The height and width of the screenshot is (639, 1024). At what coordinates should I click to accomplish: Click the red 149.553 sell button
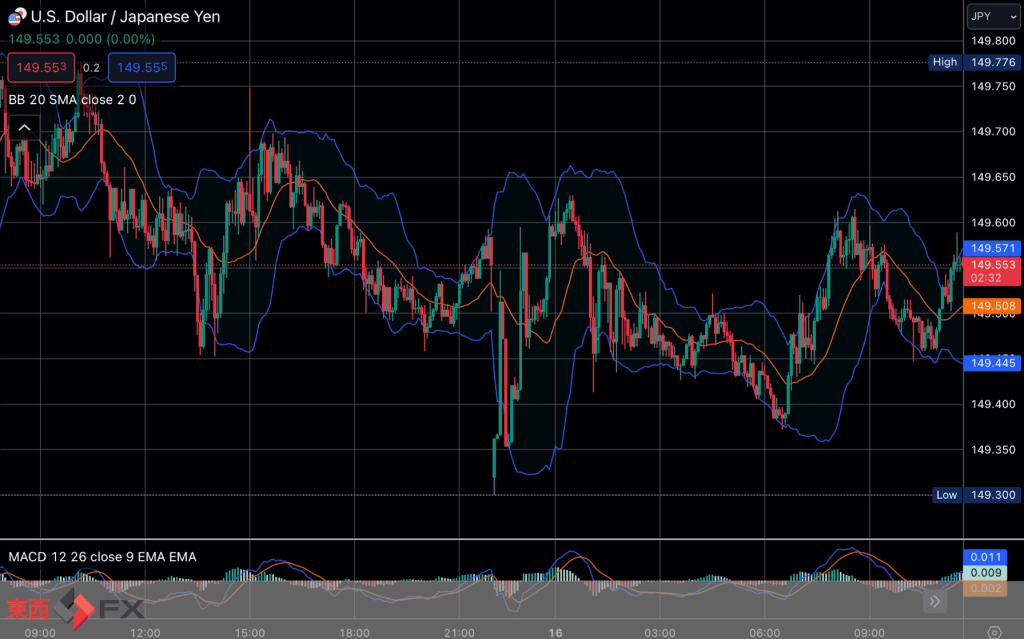click(41, 67)
